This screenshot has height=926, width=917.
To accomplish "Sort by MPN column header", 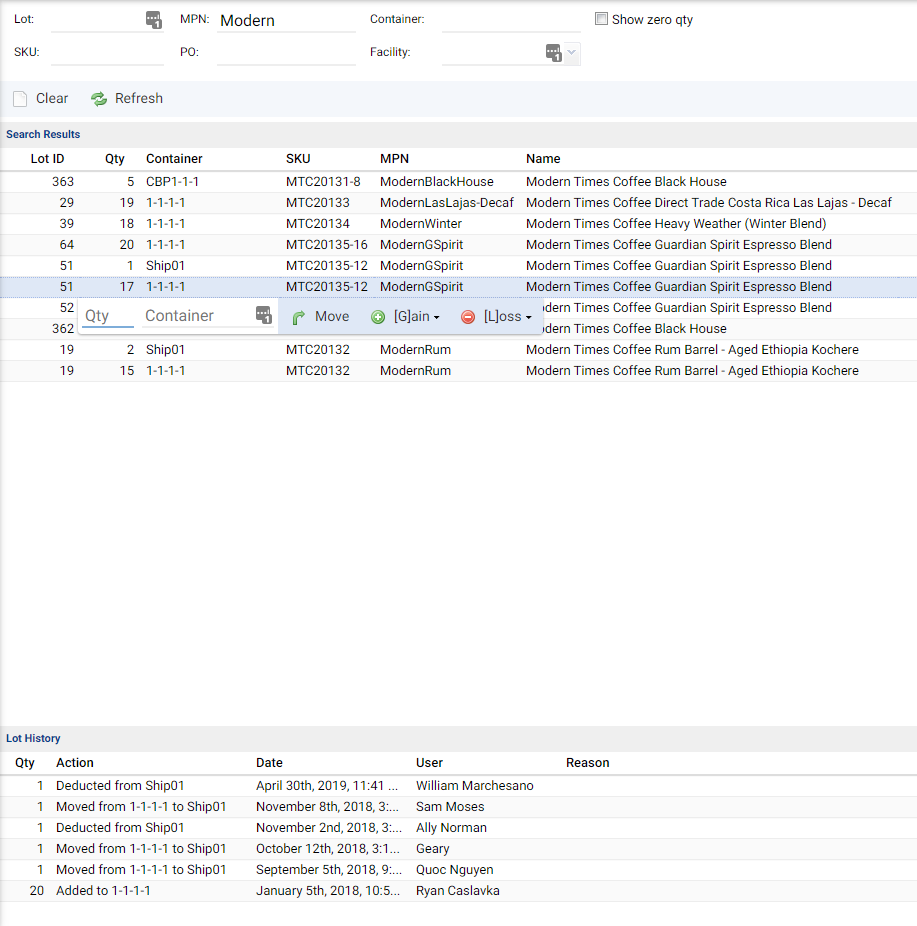I will click(394, 159).
